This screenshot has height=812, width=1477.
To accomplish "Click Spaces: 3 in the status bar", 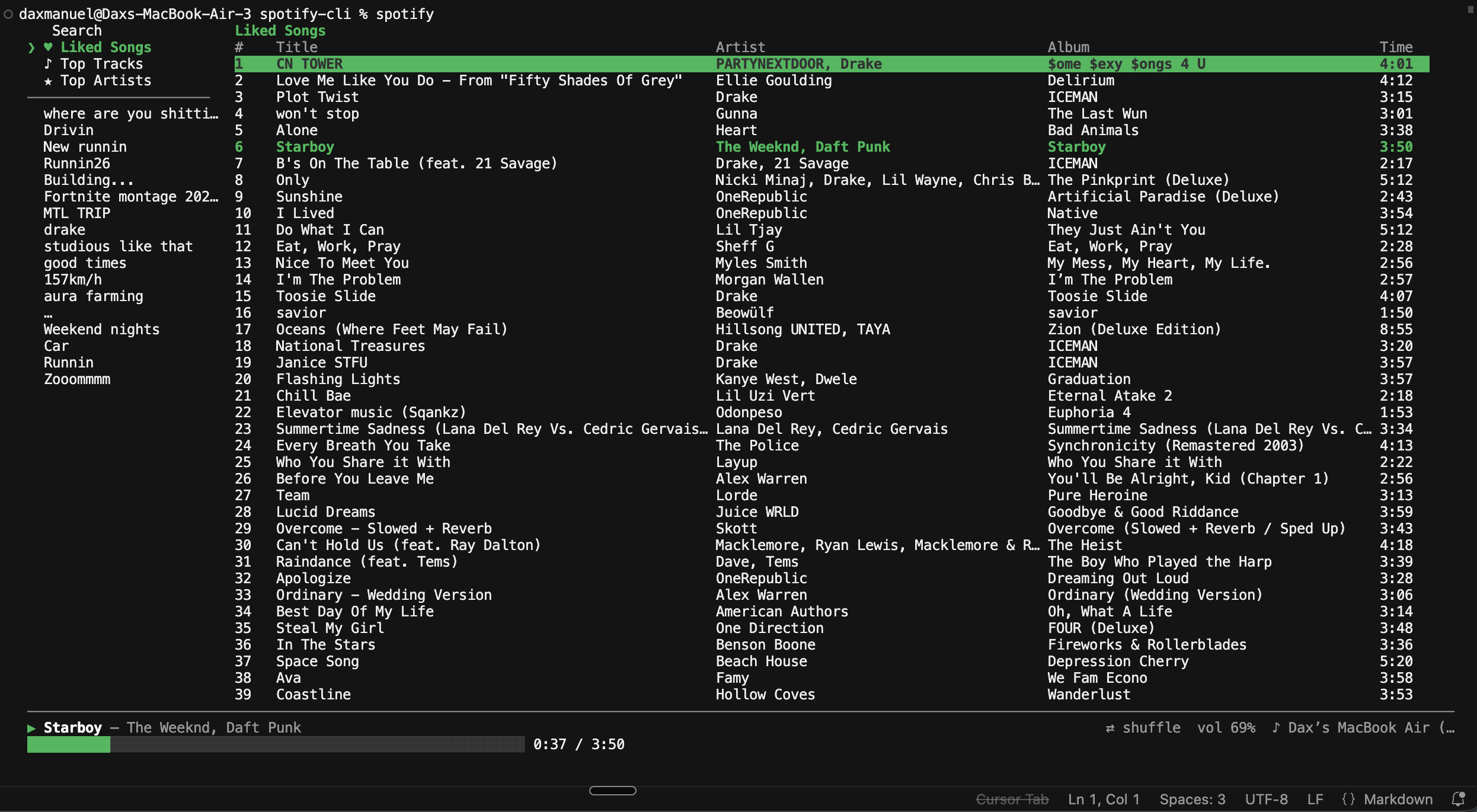I will click(1192, 799).
